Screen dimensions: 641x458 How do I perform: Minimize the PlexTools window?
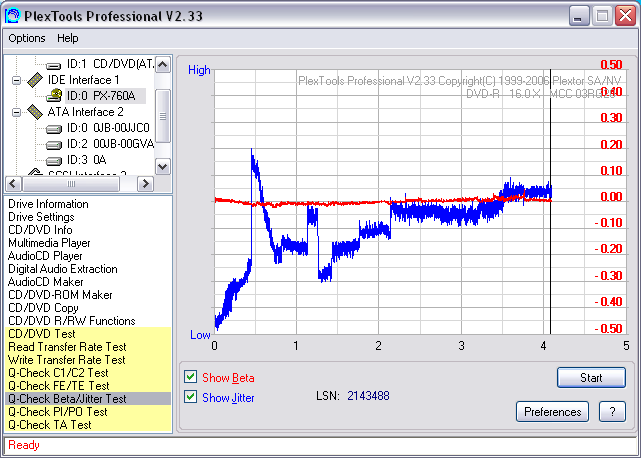[579, 16]
